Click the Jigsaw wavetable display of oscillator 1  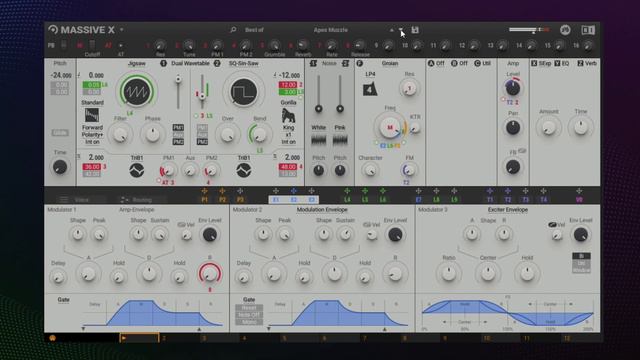(x=136, y=91)
